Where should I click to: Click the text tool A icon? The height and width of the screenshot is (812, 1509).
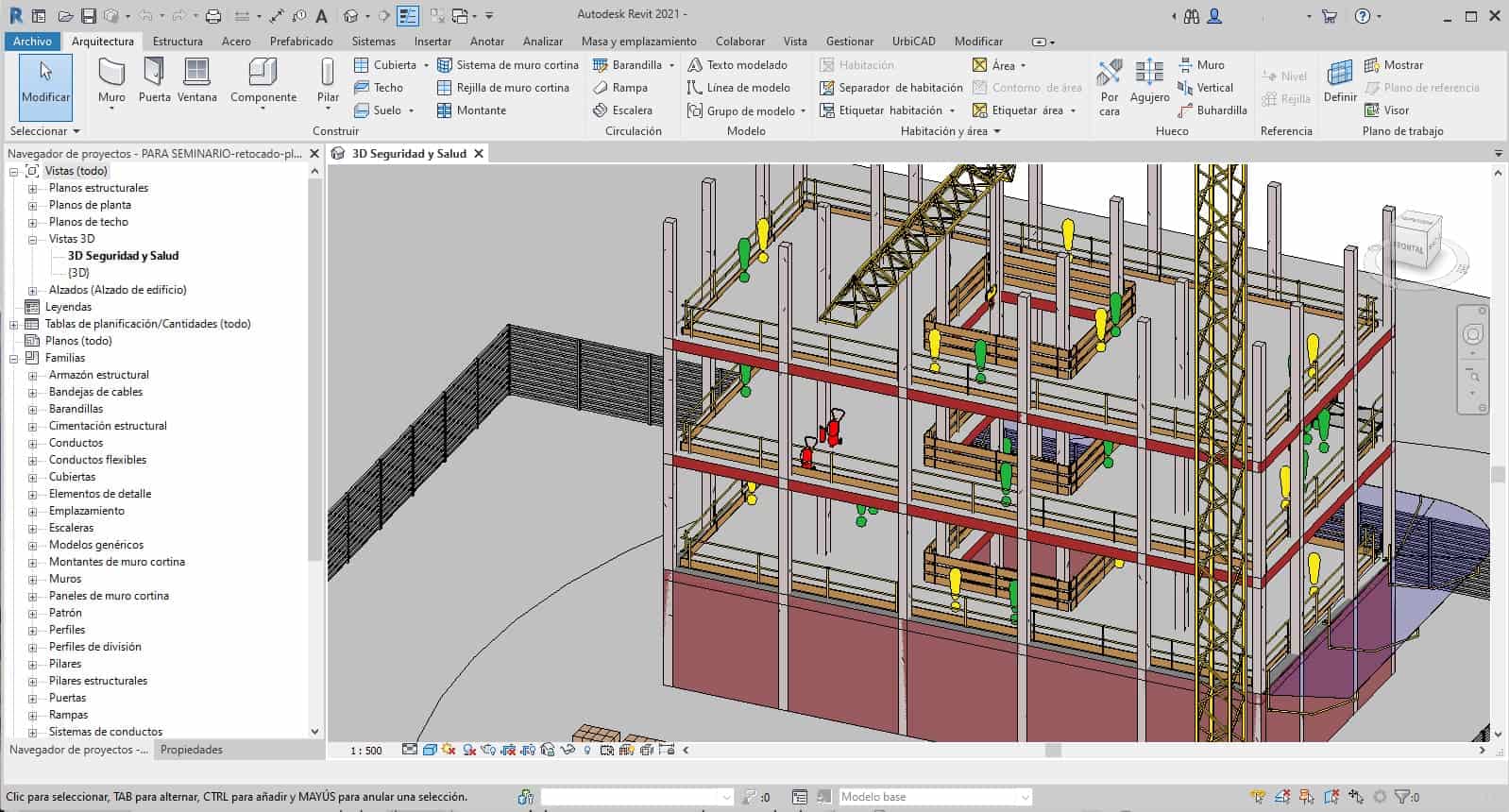(x=321, y=16)
